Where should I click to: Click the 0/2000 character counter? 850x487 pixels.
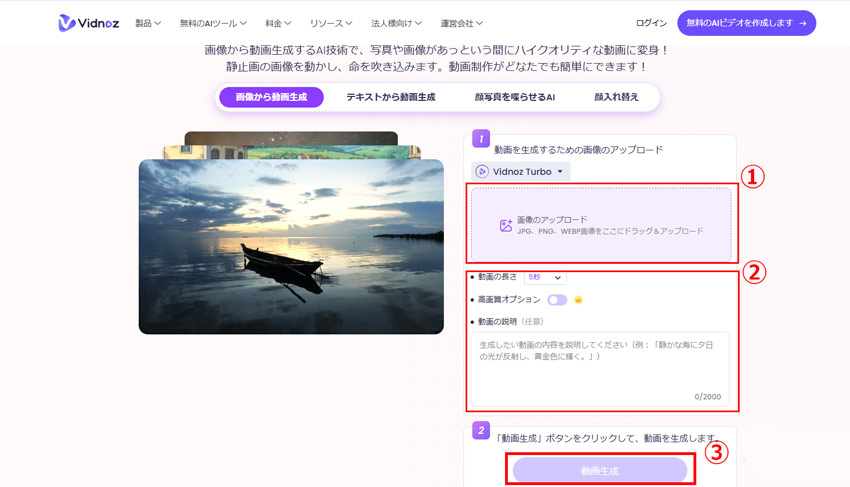pyautogui.click(x=707, y=397)
